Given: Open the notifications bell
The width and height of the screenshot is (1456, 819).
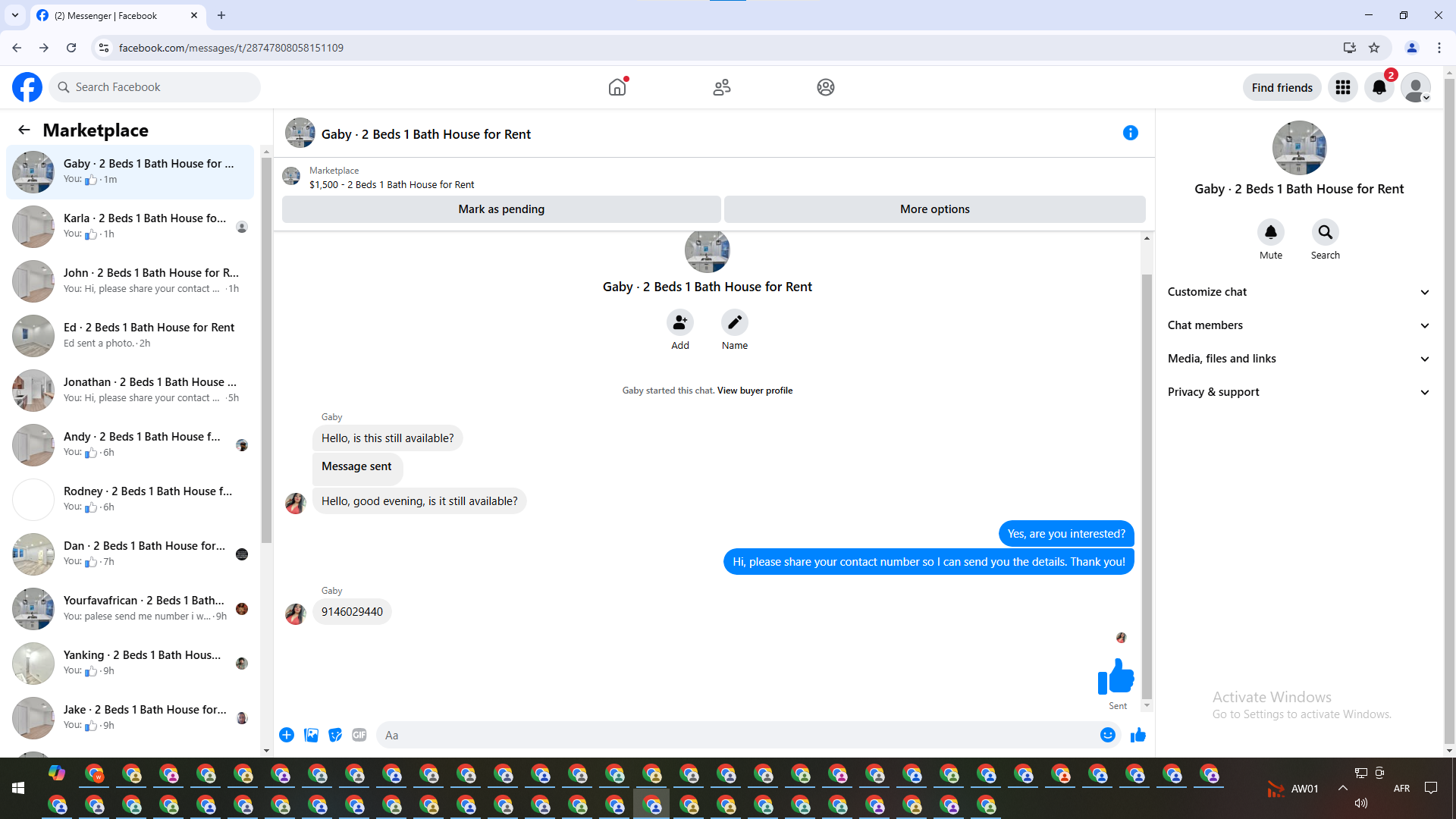Looking at the screenshot, I should pos(1379,87).
